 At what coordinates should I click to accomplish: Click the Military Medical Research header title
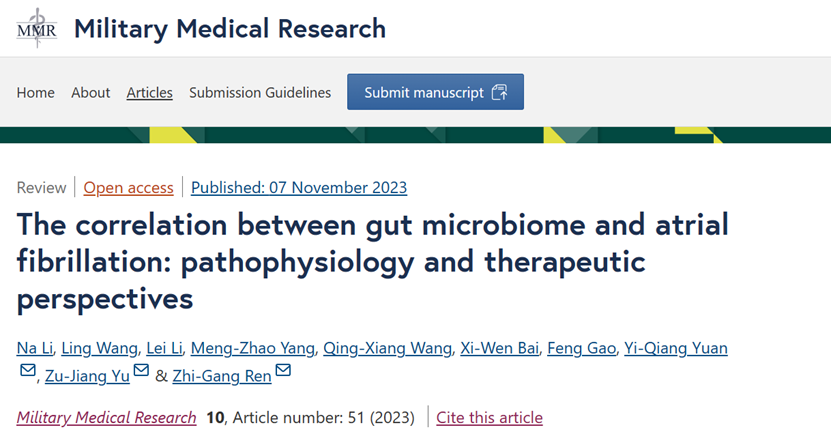coord(230,28)
